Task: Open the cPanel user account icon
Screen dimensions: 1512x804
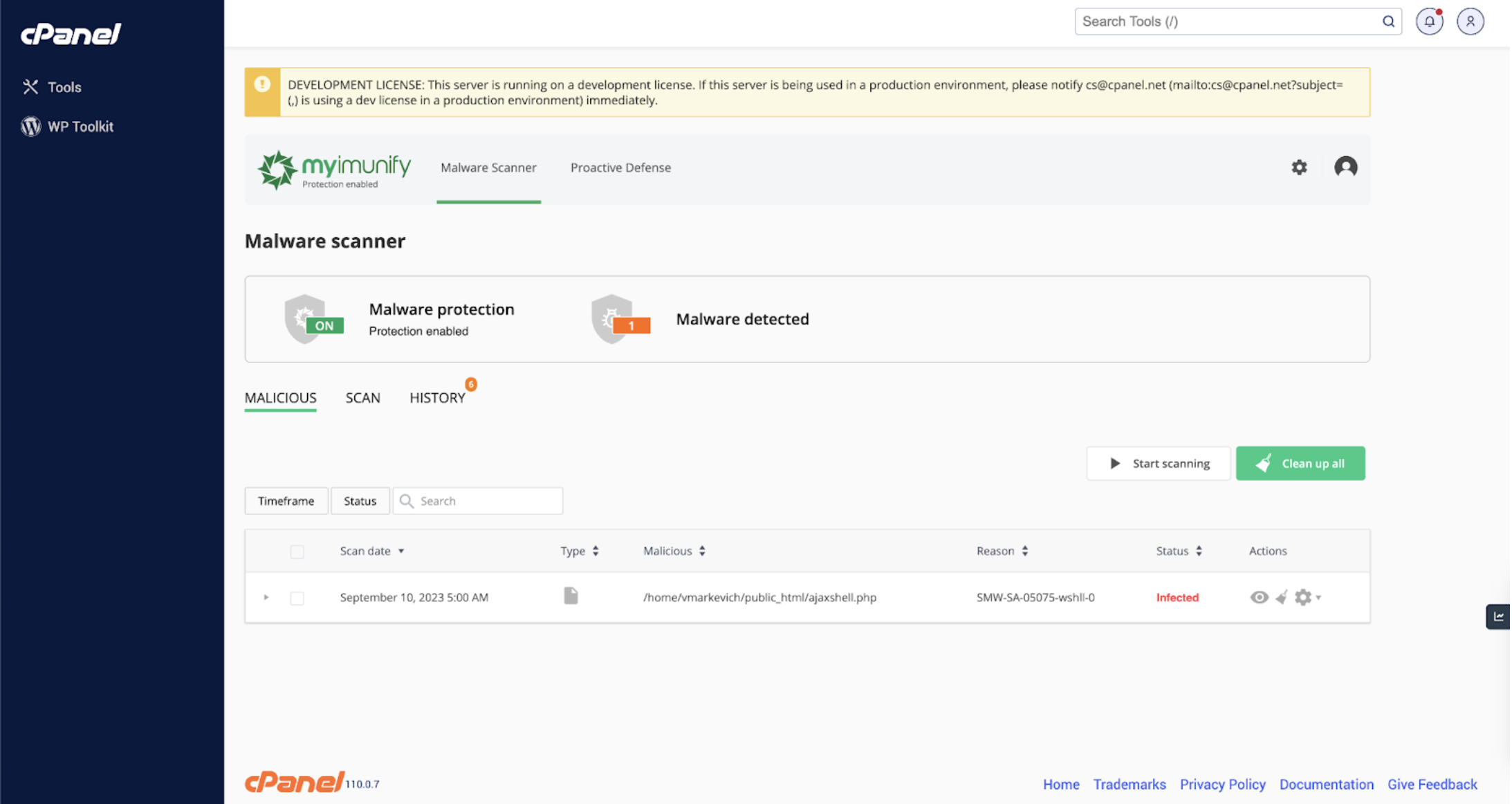Action: coord(1470,21)
